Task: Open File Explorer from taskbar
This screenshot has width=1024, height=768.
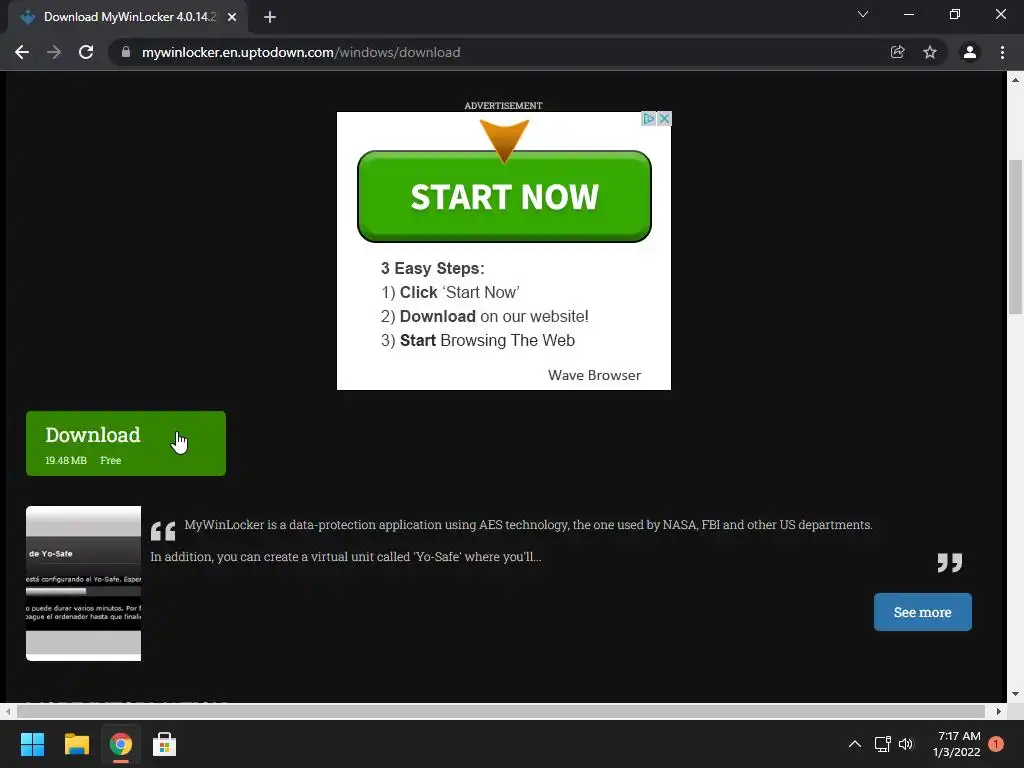Action: point(76,744)
